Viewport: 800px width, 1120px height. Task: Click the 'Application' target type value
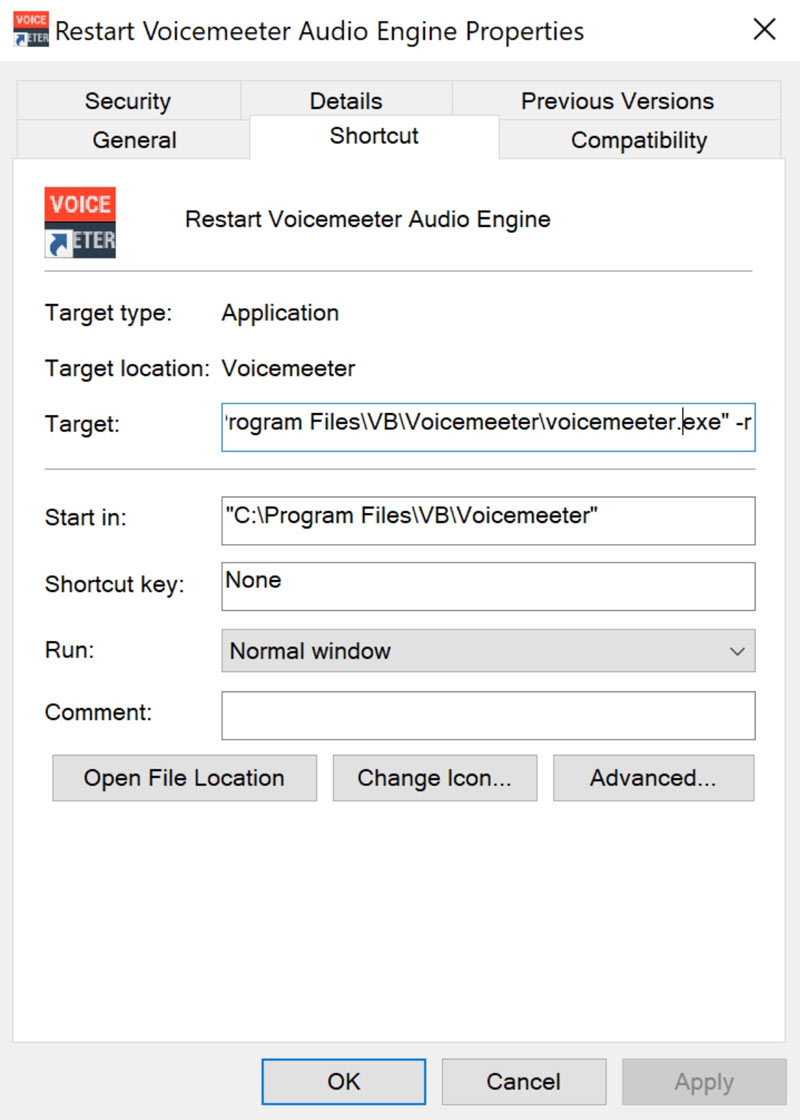(280, 313)
